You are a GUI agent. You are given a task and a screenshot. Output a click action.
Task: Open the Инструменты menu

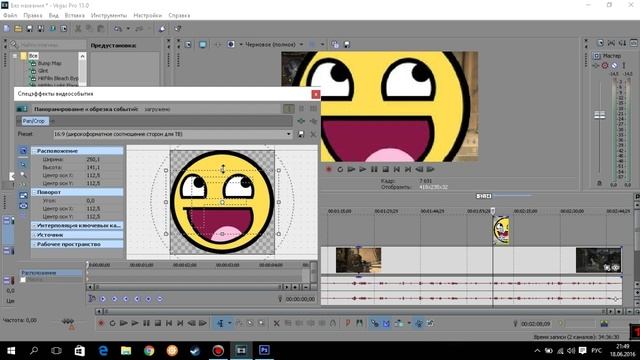click(x=109, y=16)
